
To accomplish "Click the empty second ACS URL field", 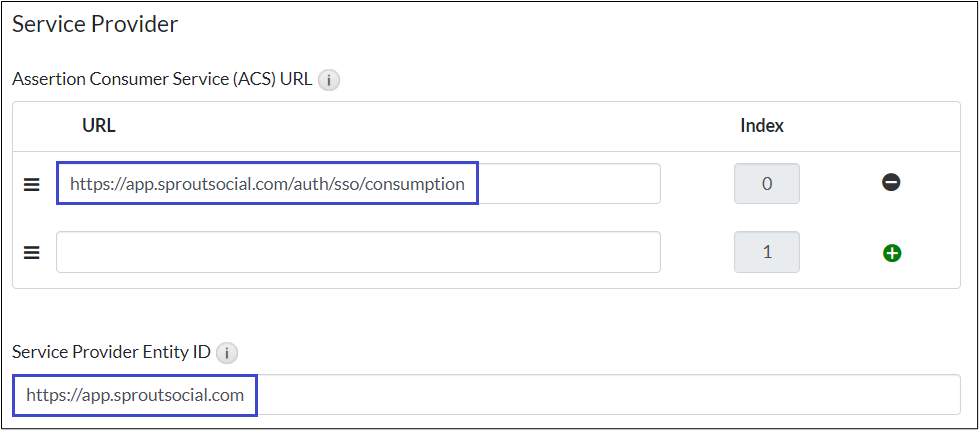I will pos(358,252).
